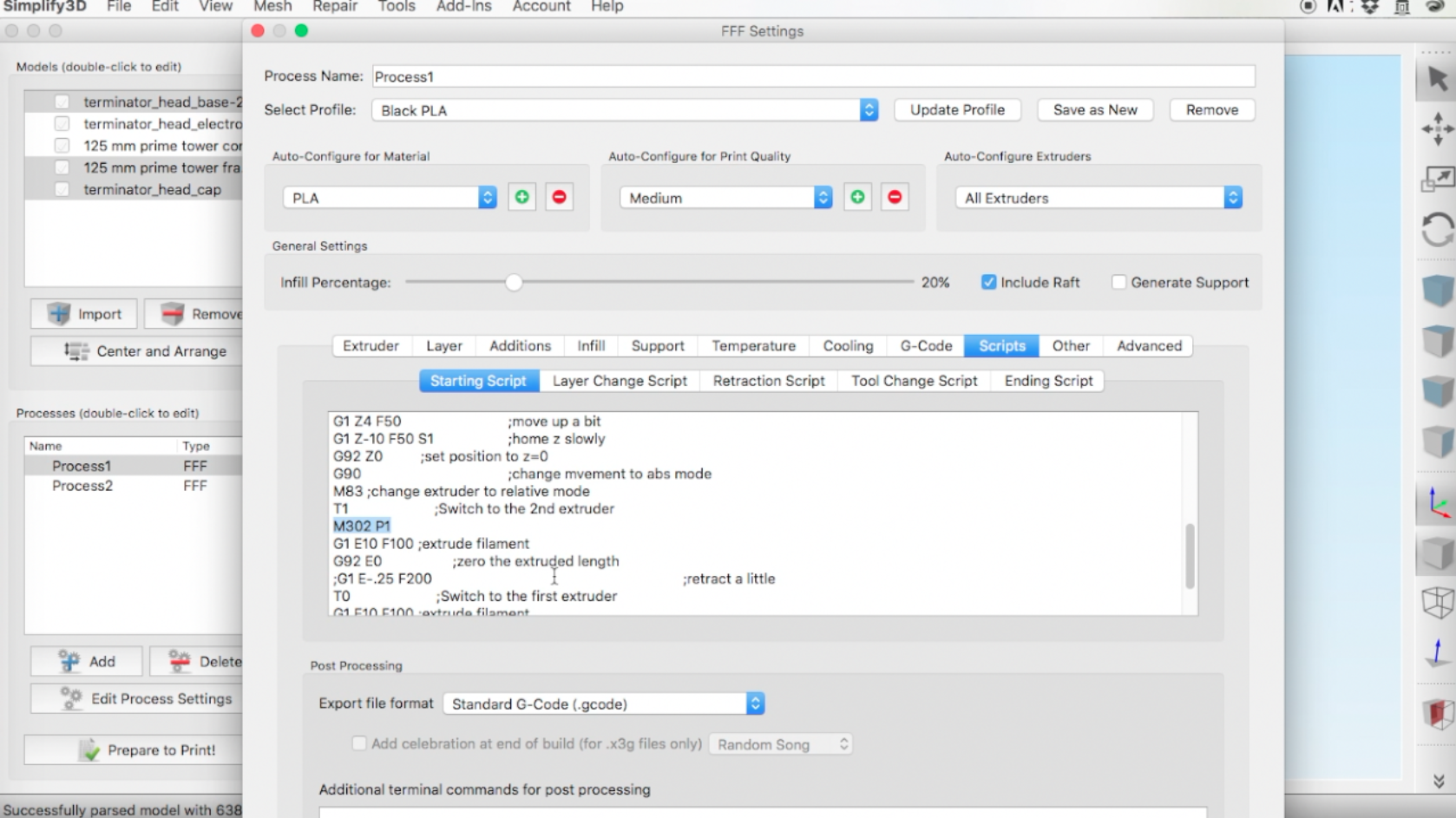This screenshot has height=818, width=1456.
Task: Click the Update Profile button
Action: [957, 110]
